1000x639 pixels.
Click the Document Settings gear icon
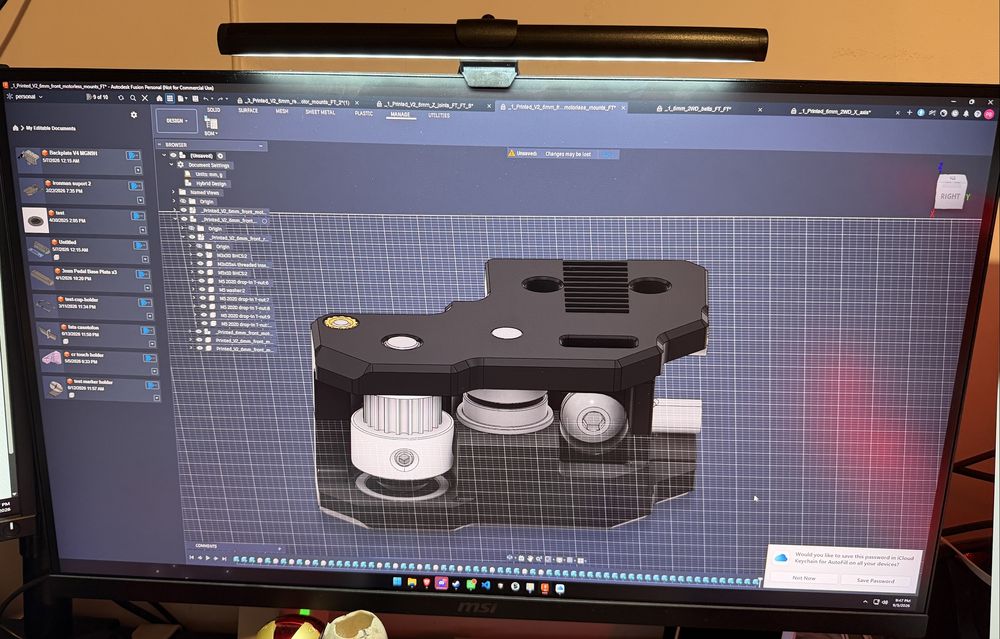180,165
